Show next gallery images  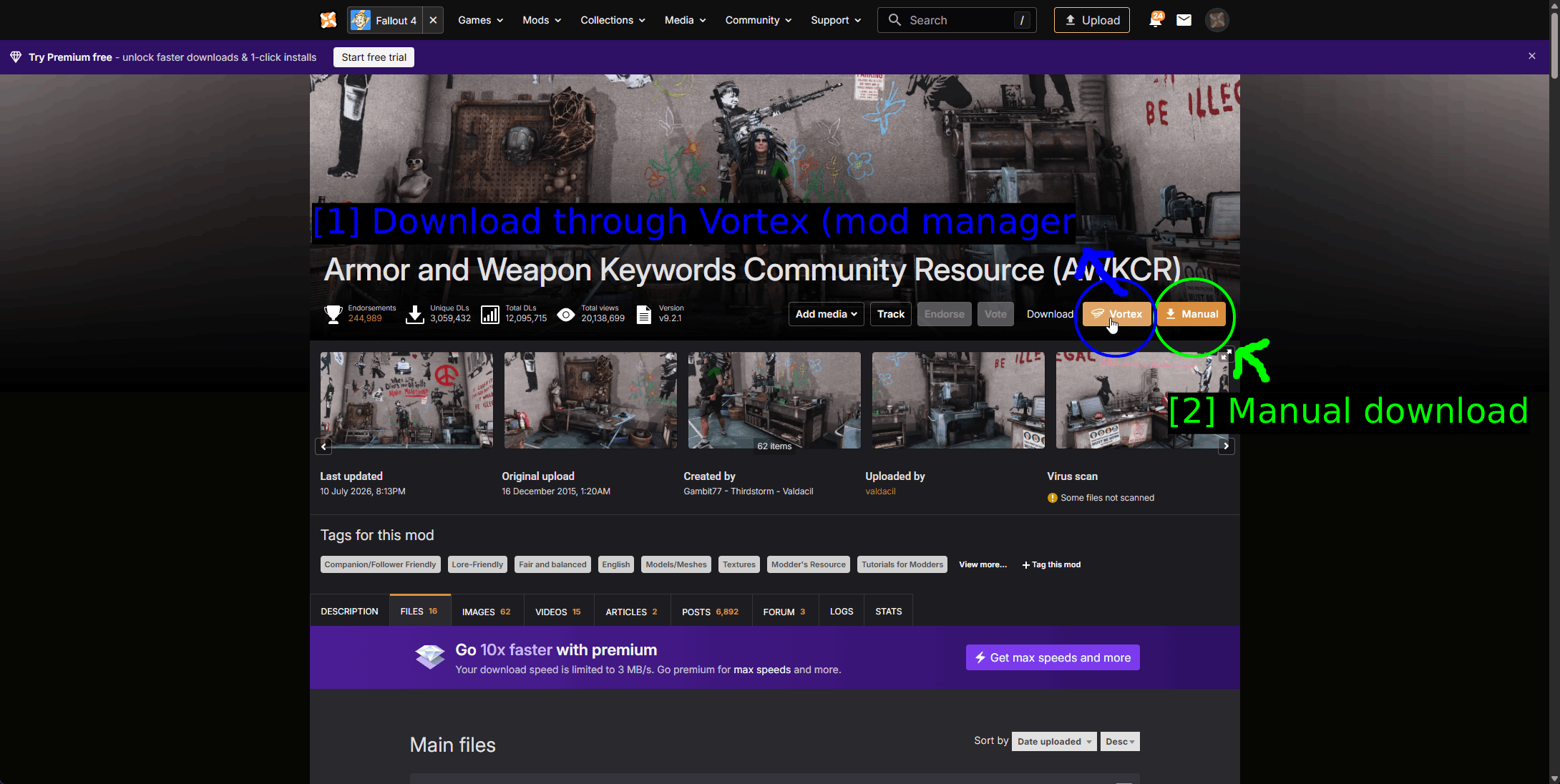click(x=1227, y=446)
